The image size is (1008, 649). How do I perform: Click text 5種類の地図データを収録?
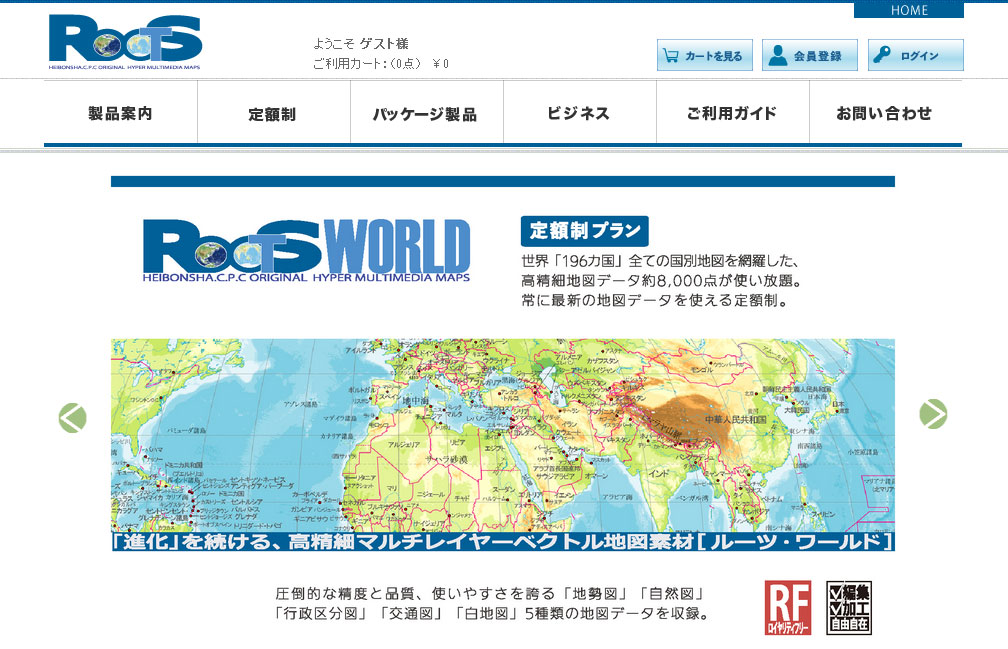tap(617, 613)
